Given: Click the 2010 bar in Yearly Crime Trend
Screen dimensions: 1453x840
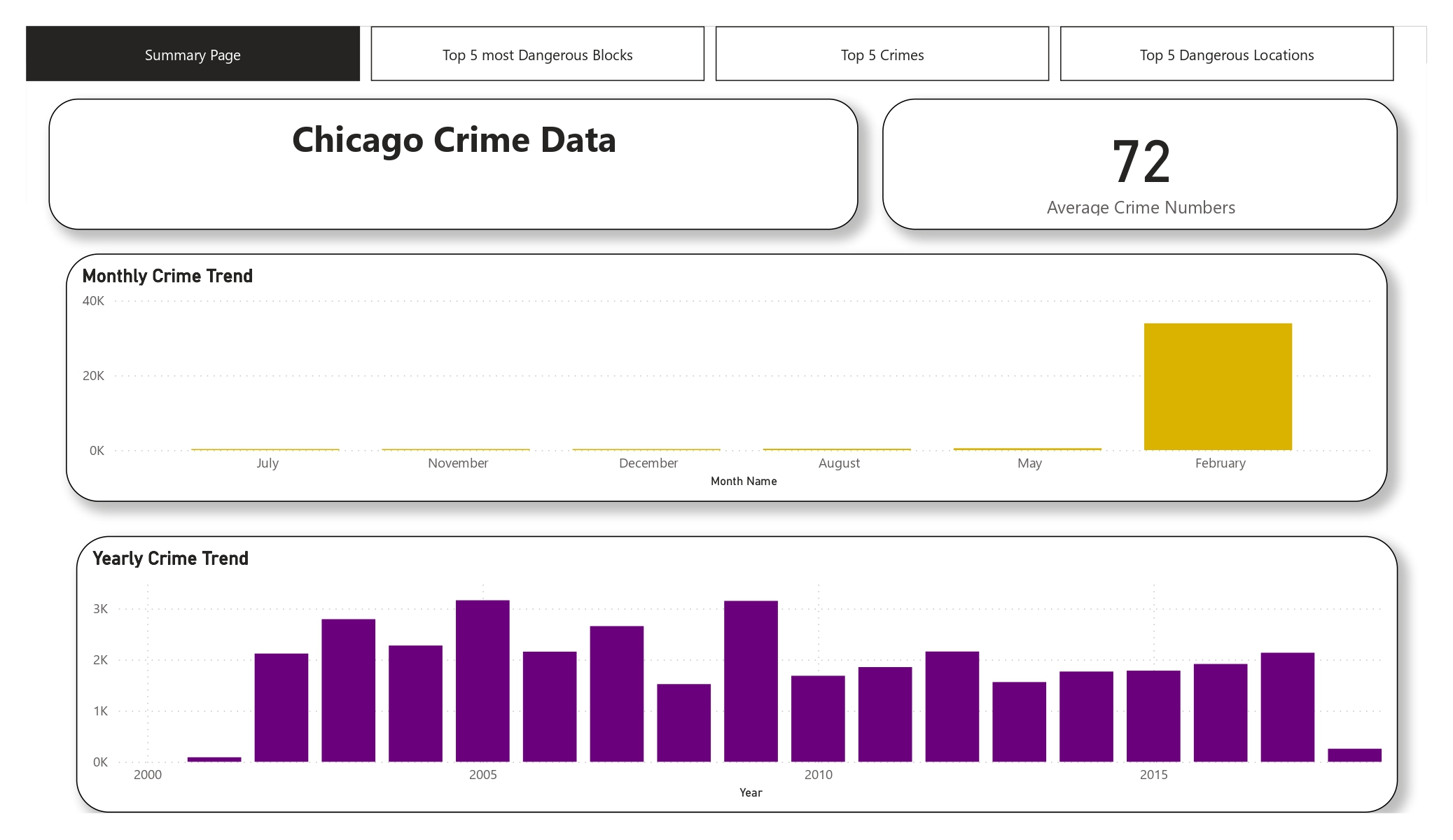Looking at the screenshot, I should point(818,718).
